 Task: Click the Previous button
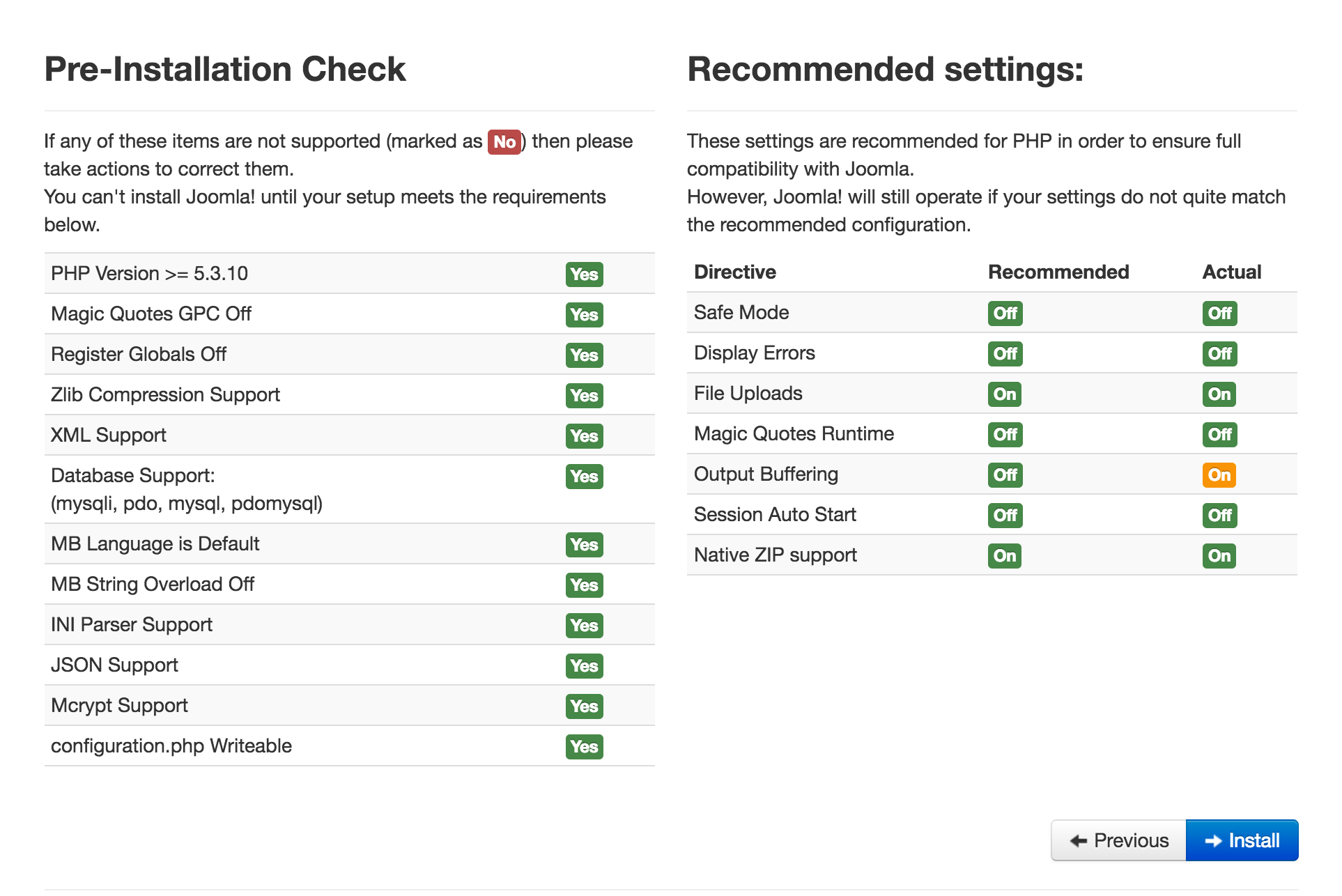click(x=1118, y=840)
